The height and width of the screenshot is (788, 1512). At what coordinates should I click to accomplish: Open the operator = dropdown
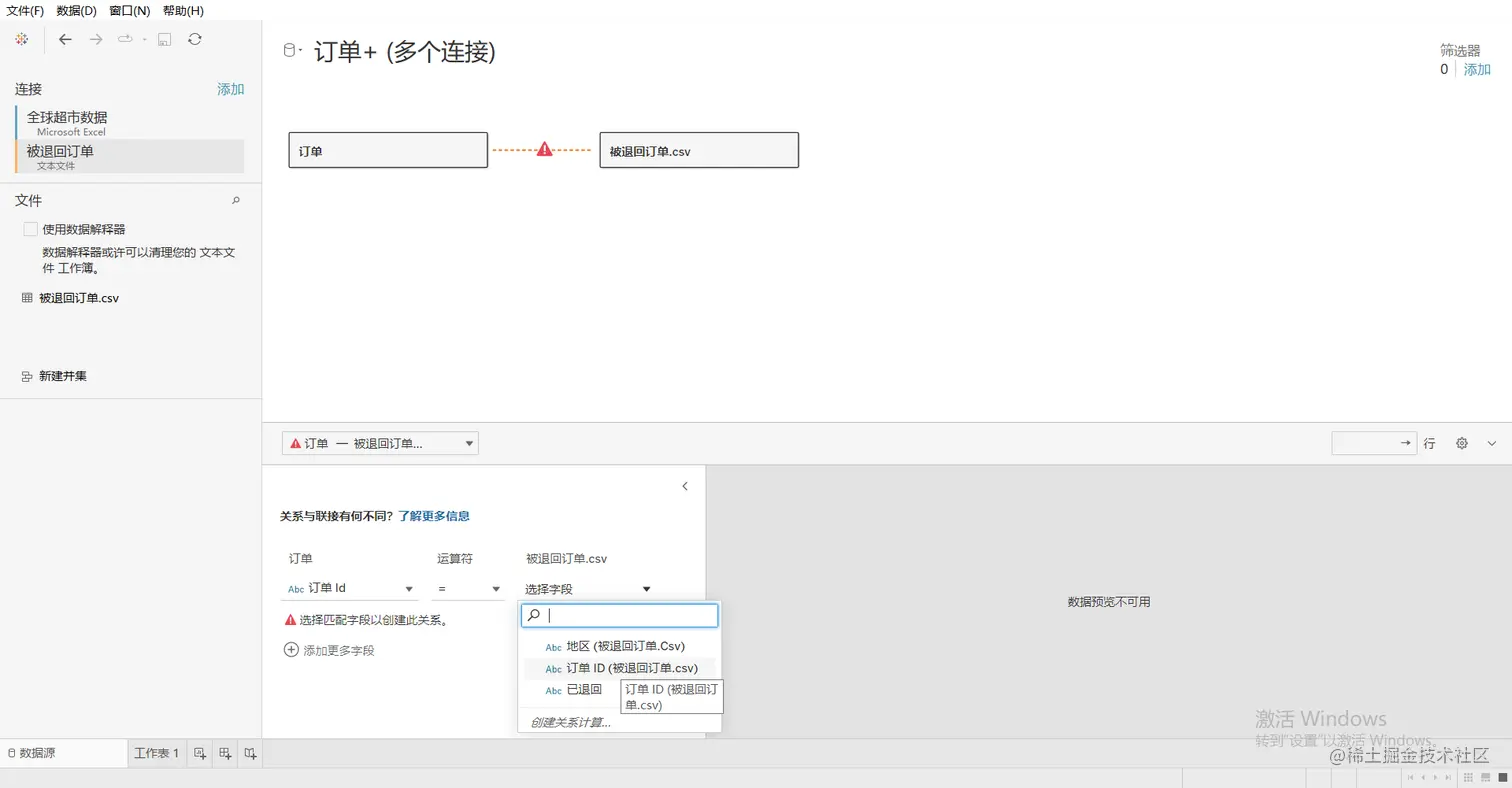coord(469,589)
